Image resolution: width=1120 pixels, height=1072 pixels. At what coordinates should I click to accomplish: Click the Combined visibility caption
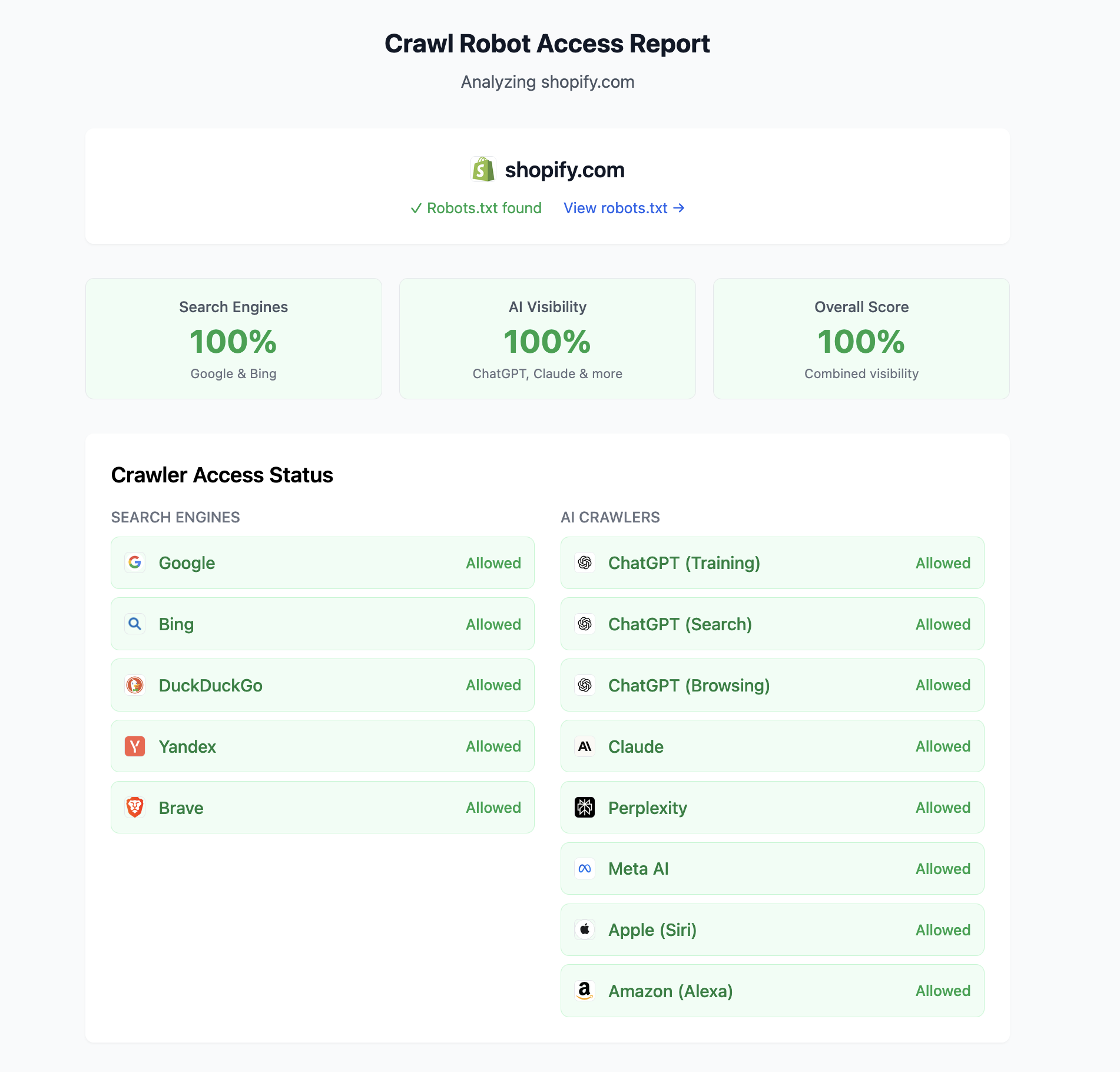pyautogui.click(x=861, y=374)
